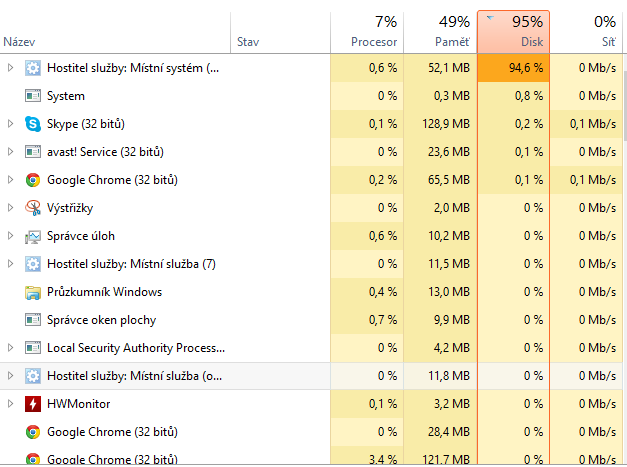Expand the Skype (32 bitů) process group

[11, 124]
